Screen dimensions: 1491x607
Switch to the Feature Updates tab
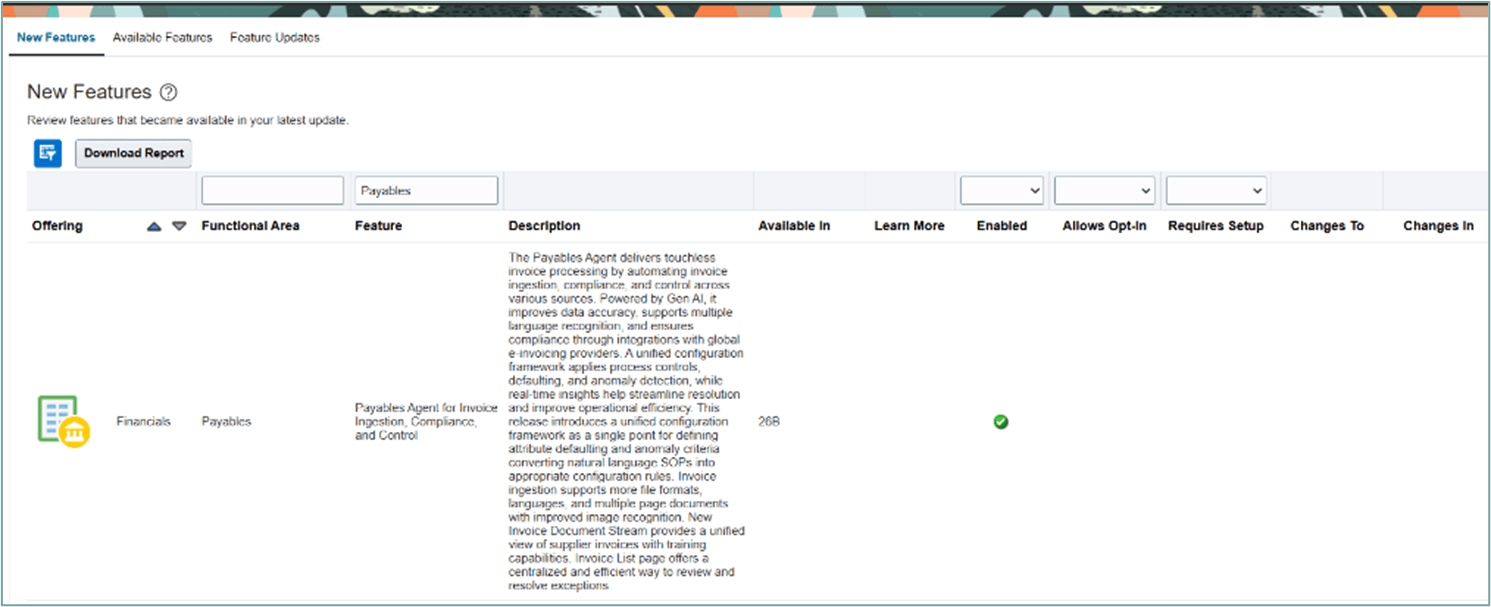[274, 37]
